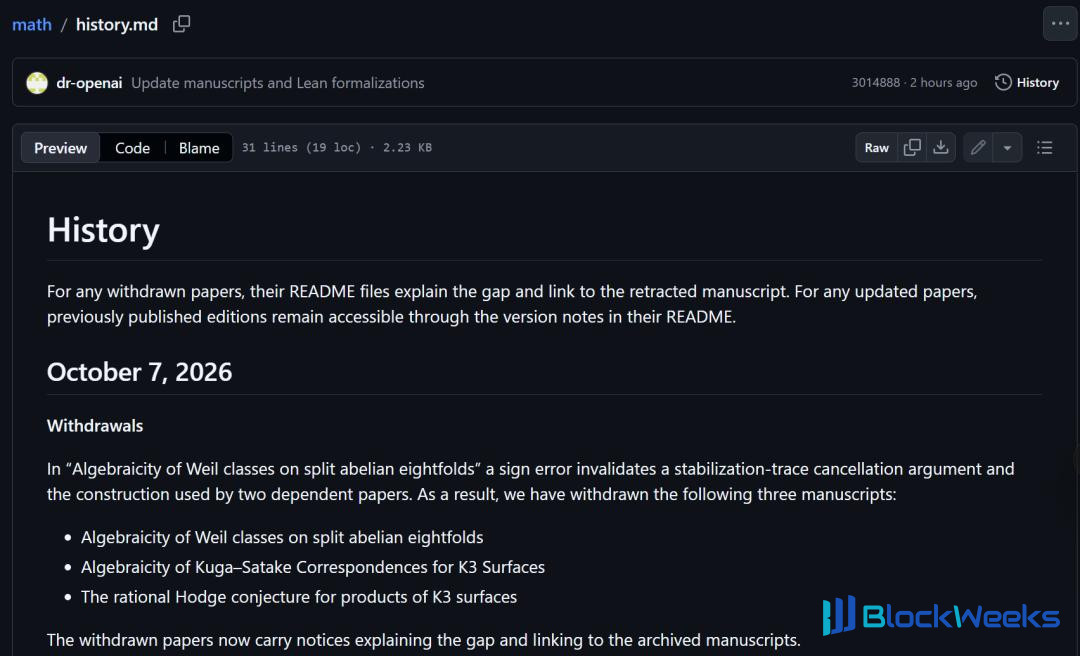Click the 'history.md' file name
The width and height of the screenshot is (1080, 656).
[116, 24]
